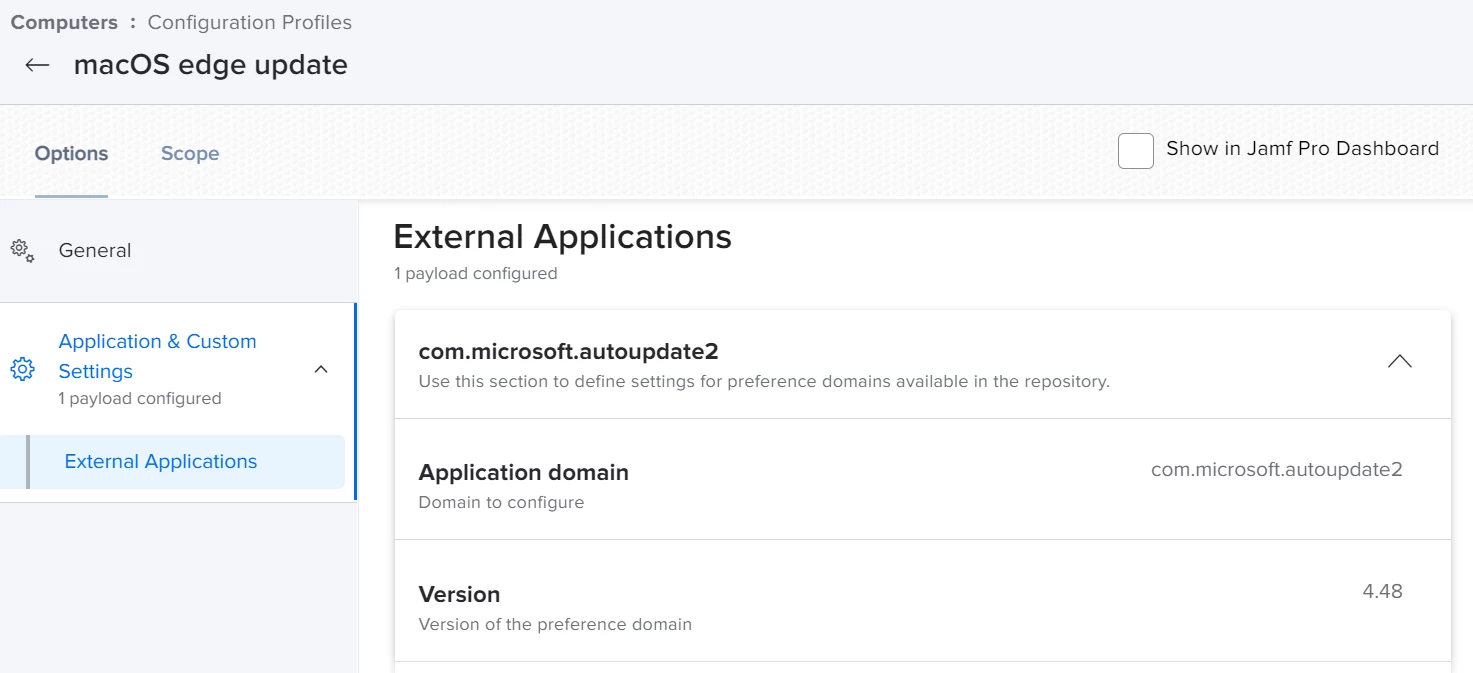Click the 'Use this section to define settings' description
This screenshot has height=673, width=1473.
[764, 381]
